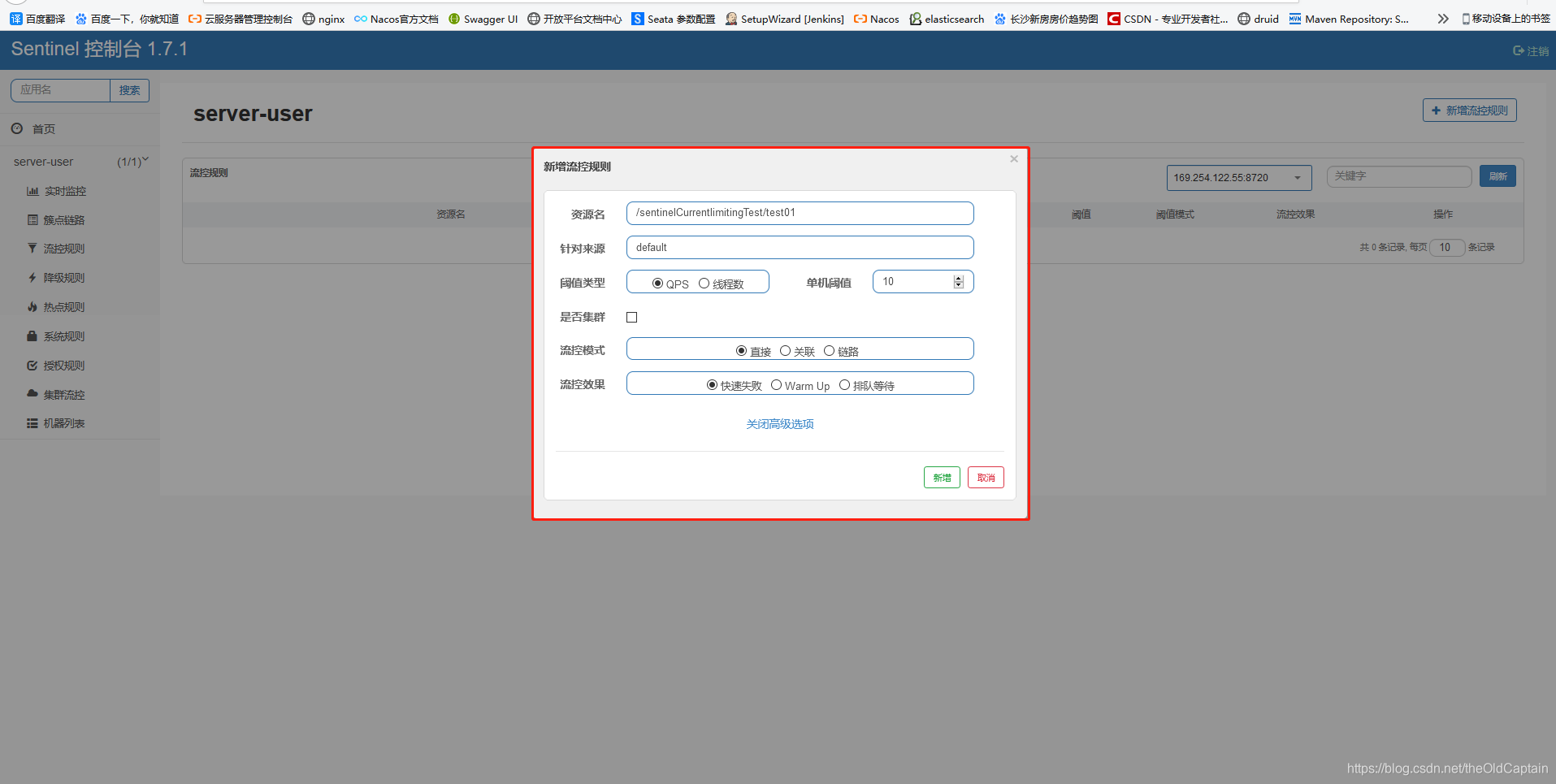Click the 应用名 search input

[60, 90]
